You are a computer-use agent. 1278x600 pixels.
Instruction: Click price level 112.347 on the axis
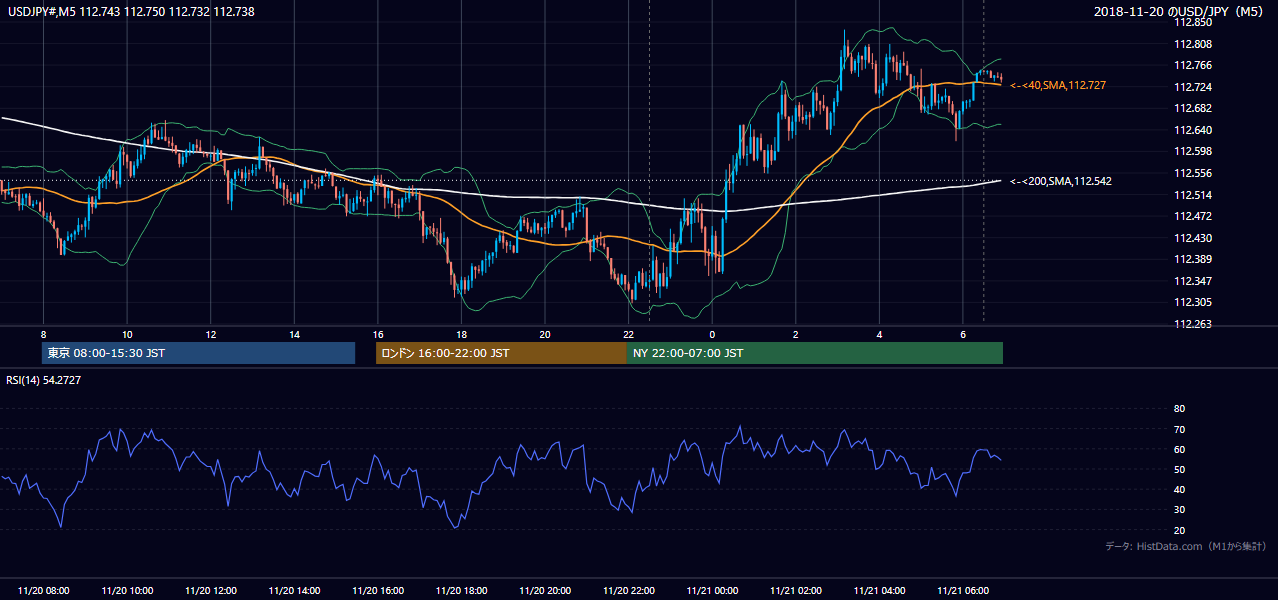(1193, 281)
